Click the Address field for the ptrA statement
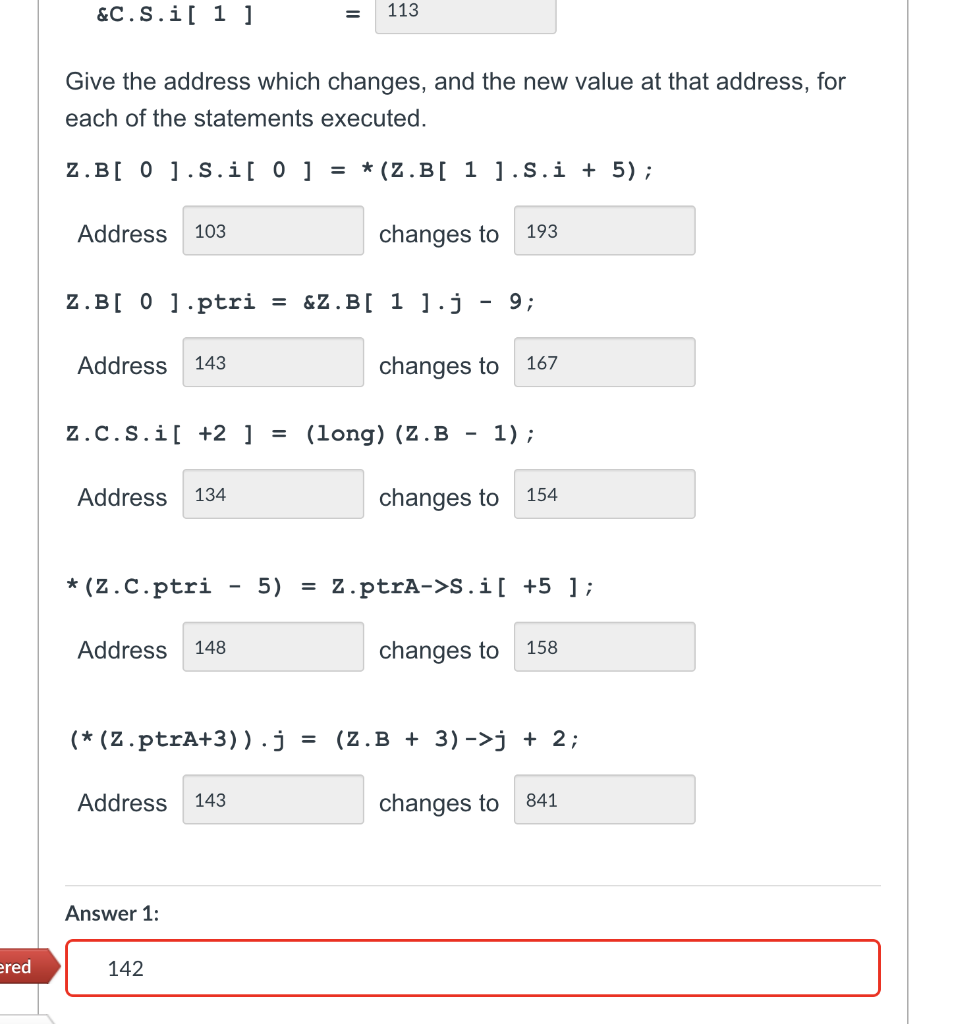This screenshot has height=1024, width=979. click(x=272, y=799)
